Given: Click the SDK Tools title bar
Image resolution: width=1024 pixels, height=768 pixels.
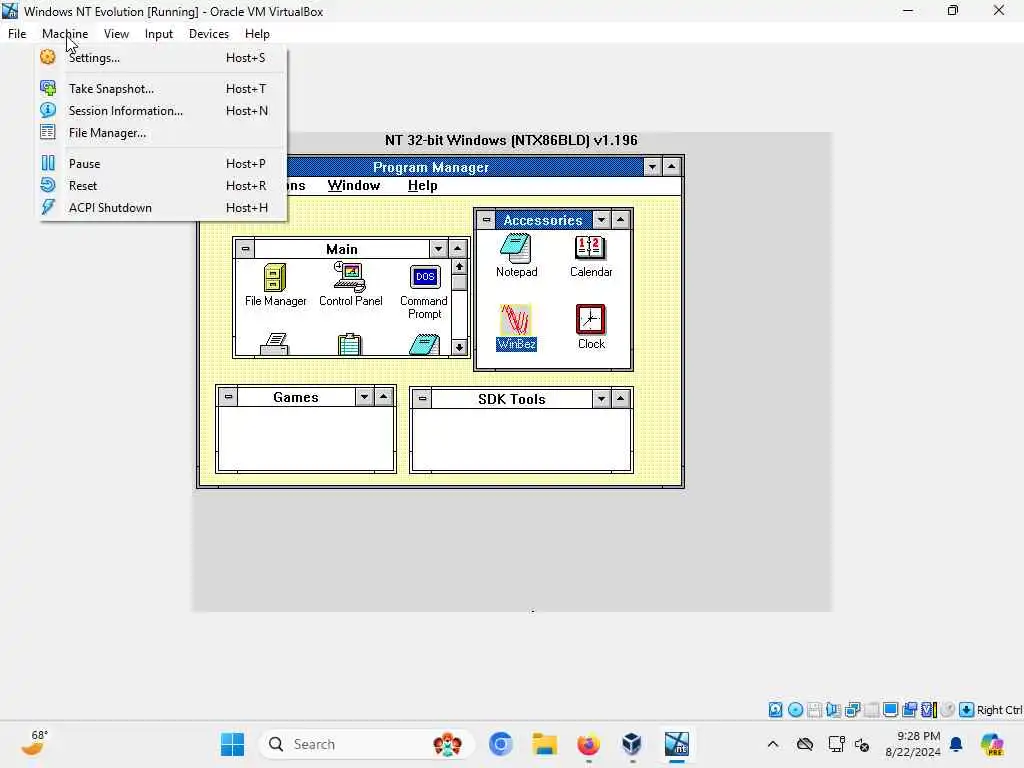Looking at the screenshot, I should pyautogui.click(x=511, y=398).
